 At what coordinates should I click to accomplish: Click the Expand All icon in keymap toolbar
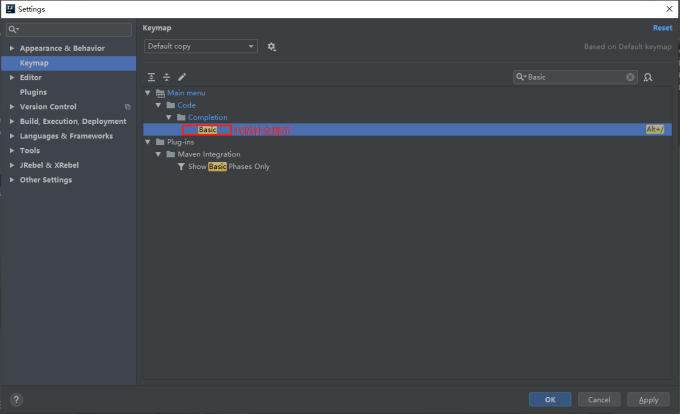pos(151,77)
